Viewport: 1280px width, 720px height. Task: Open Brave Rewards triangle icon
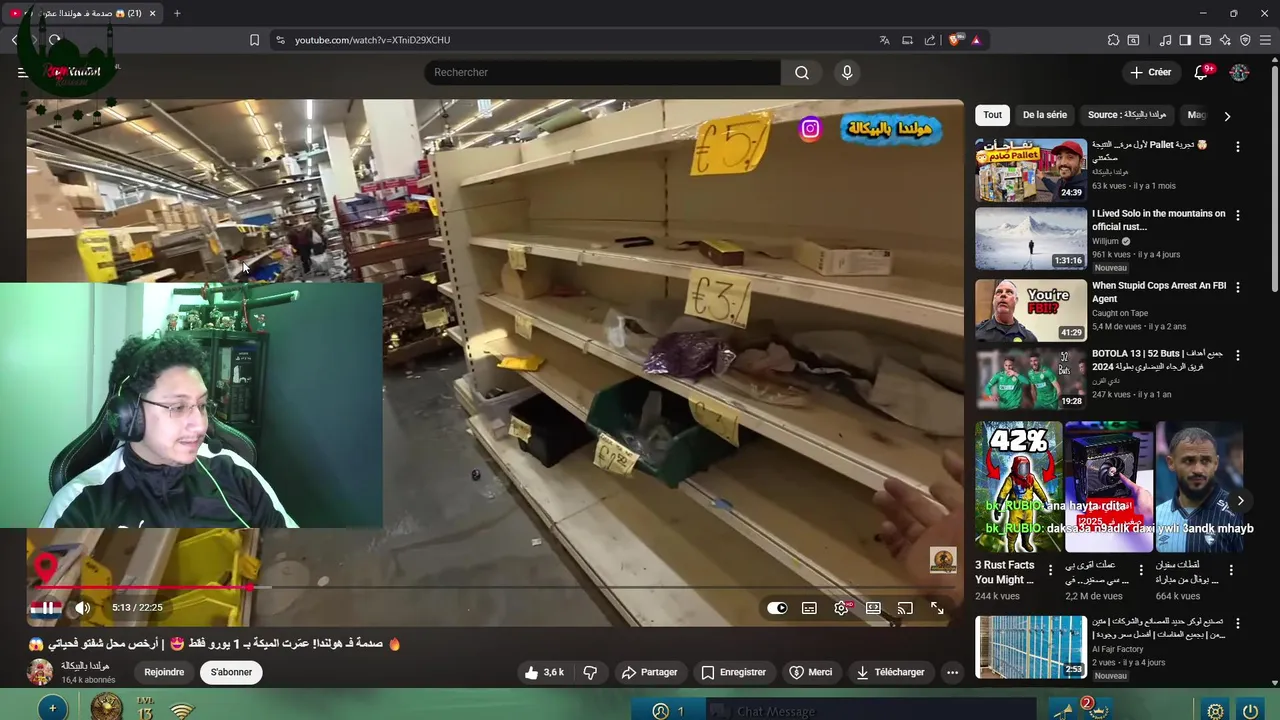point(976,40)
